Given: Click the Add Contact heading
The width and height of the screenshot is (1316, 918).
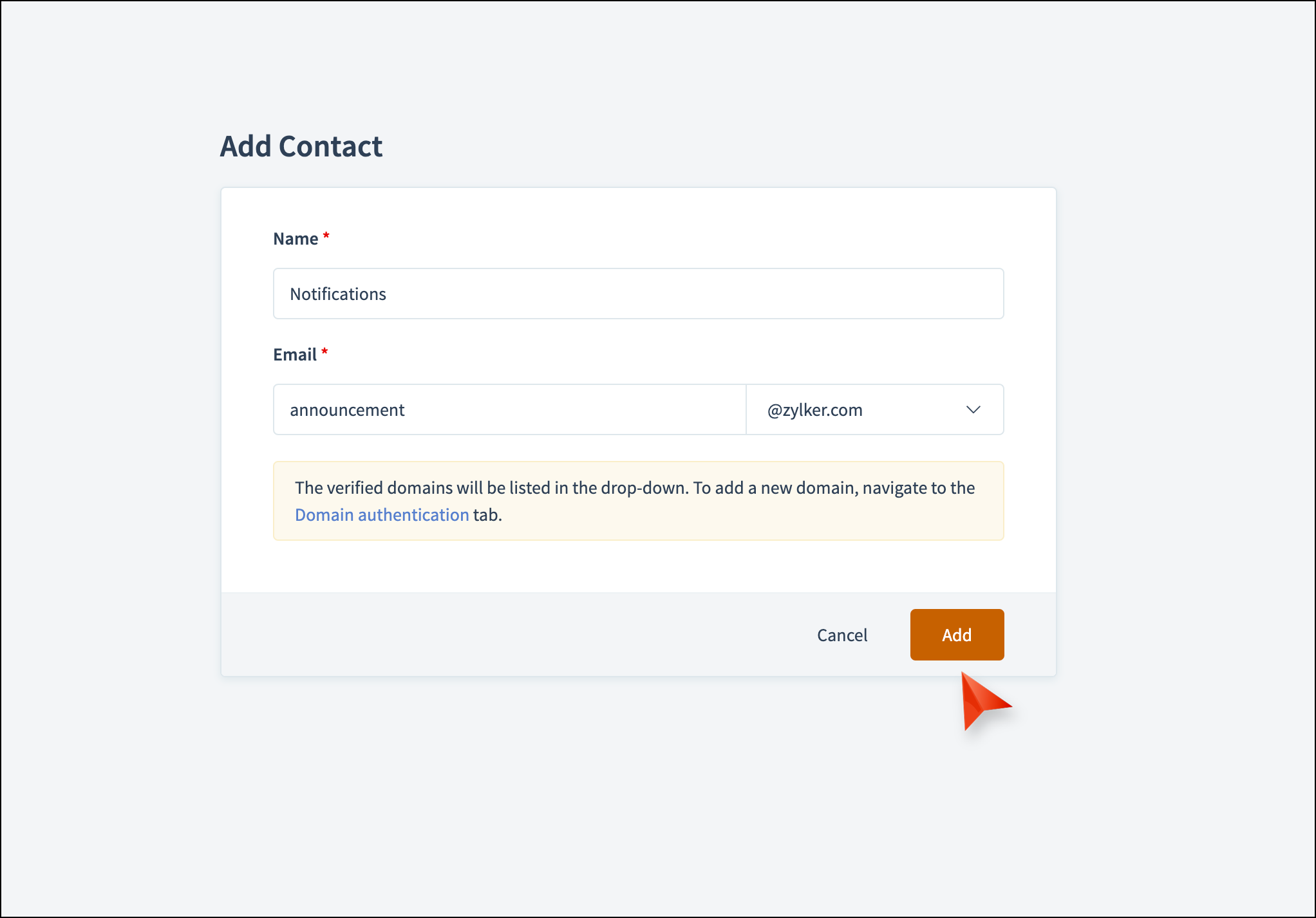Looking at the screenshot, I should (x=301, y=146).
